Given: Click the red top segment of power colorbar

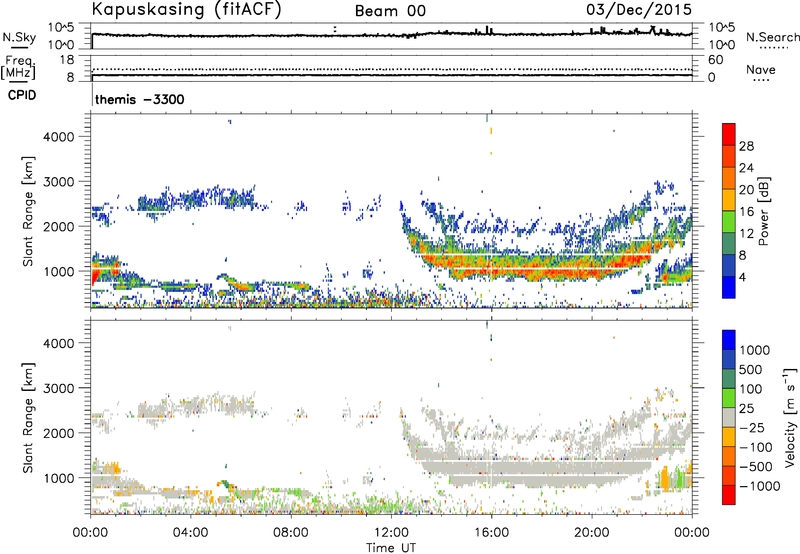Looking at the screenshot, I should coord(729,135).
